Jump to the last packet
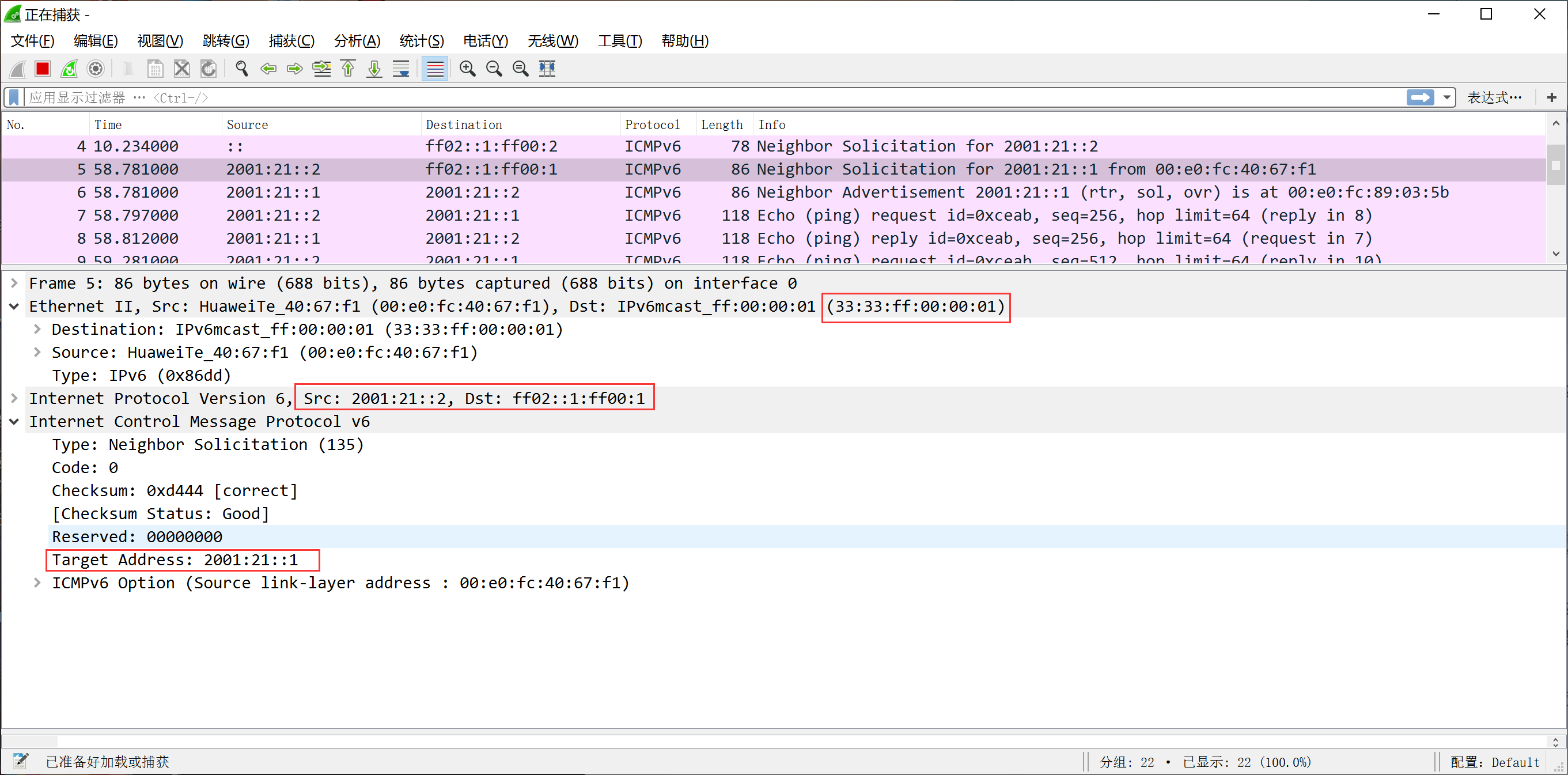The height and width of the screenshot is (775, 1568). pos(374,69)
